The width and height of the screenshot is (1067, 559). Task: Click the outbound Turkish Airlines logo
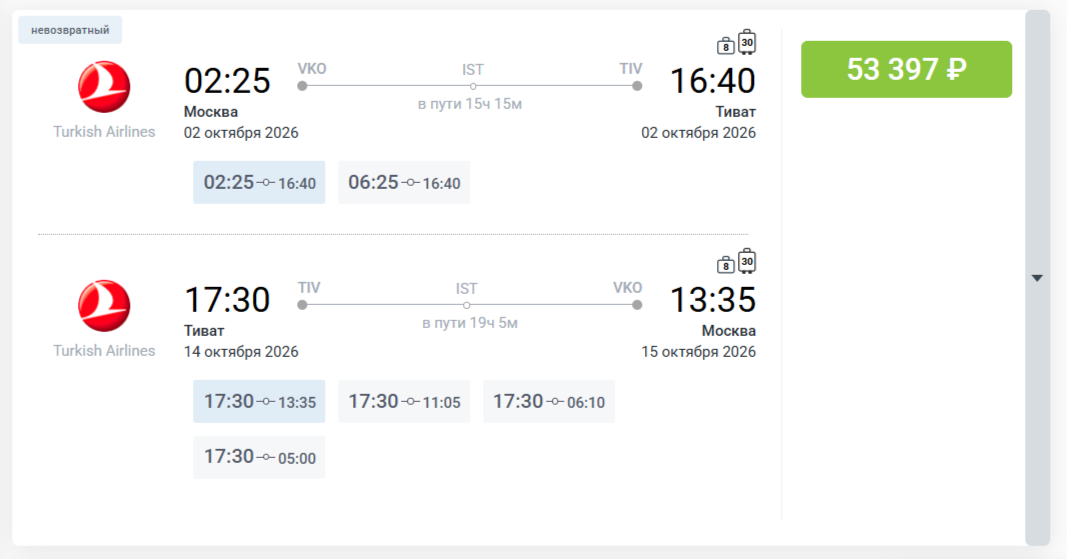(104, 87)
